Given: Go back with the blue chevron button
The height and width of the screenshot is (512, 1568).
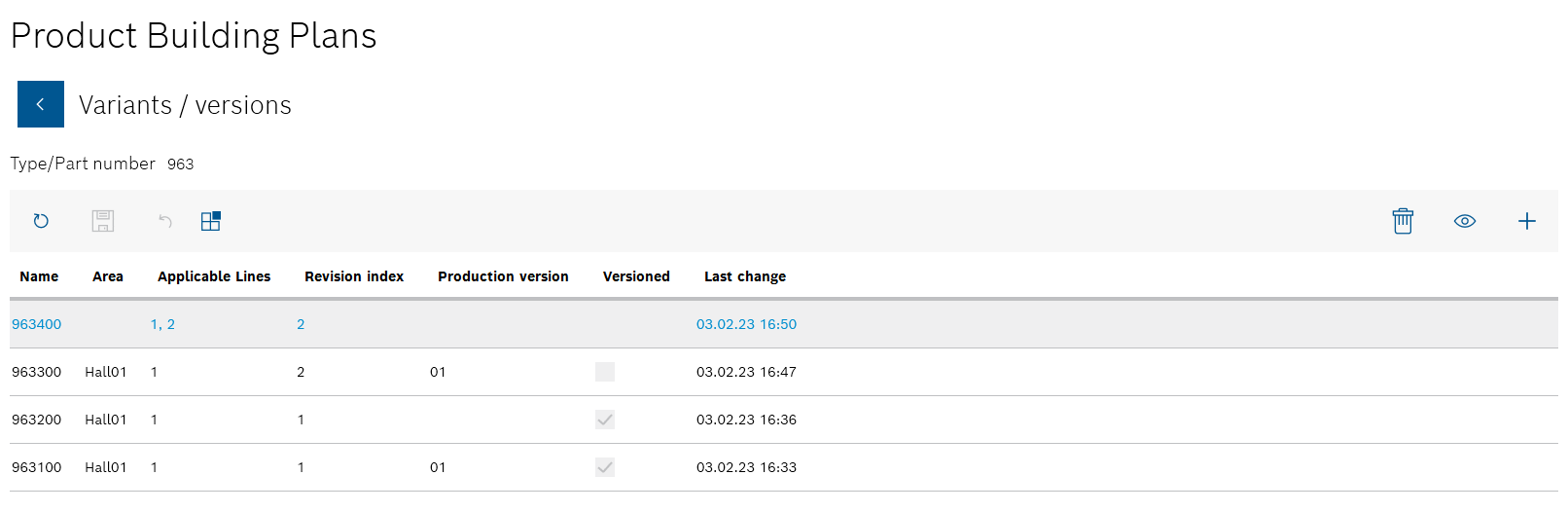Looking at the screenshot, I should (x=41, y=104).
